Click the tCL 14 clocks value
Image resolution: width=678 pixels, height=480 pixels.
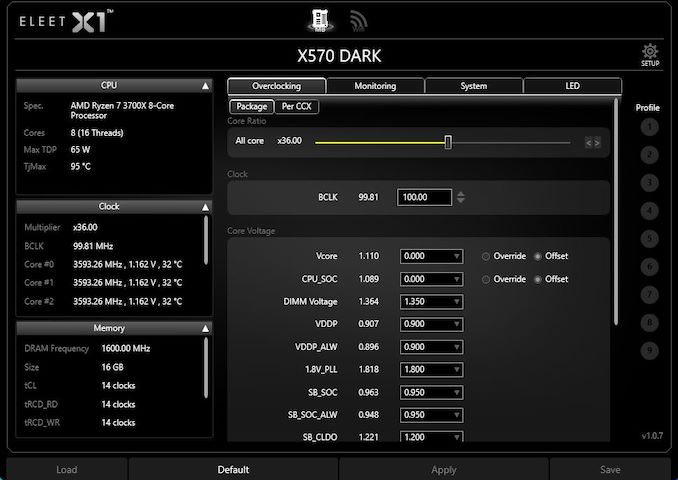(118, 386)
